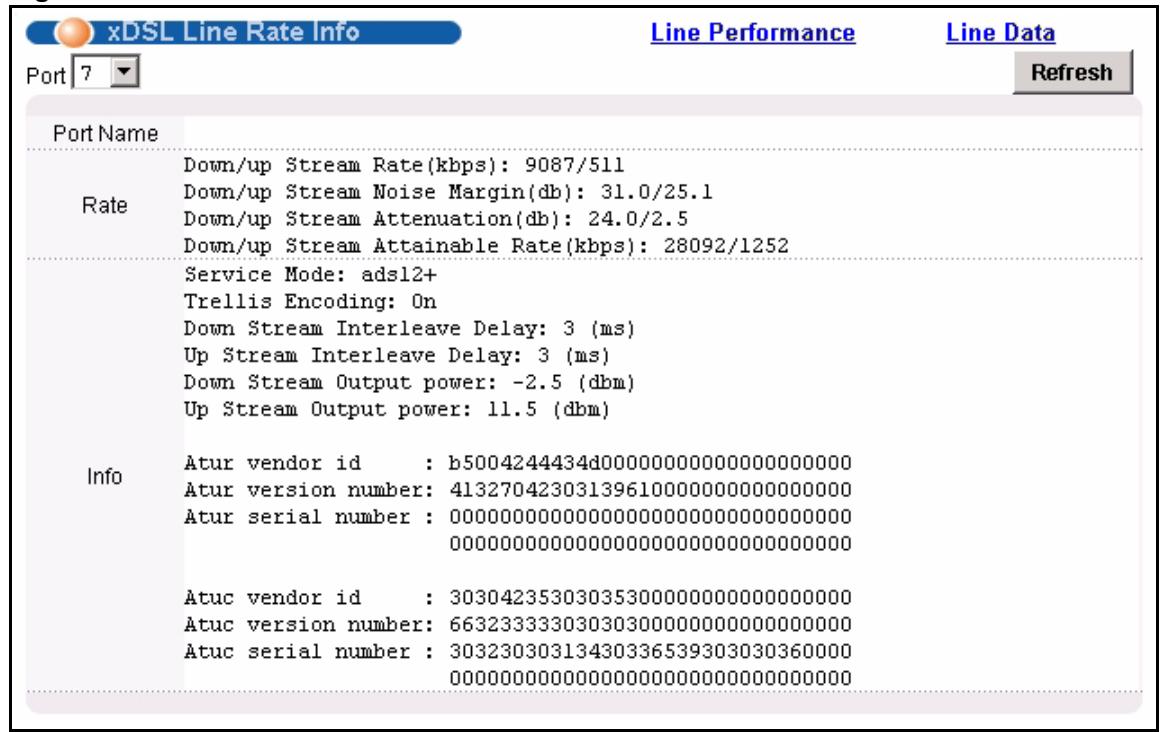The height and width of the screenshot is (732, 1162).
Task: Open the Line Performance link
Action: [x=753, y=33]
